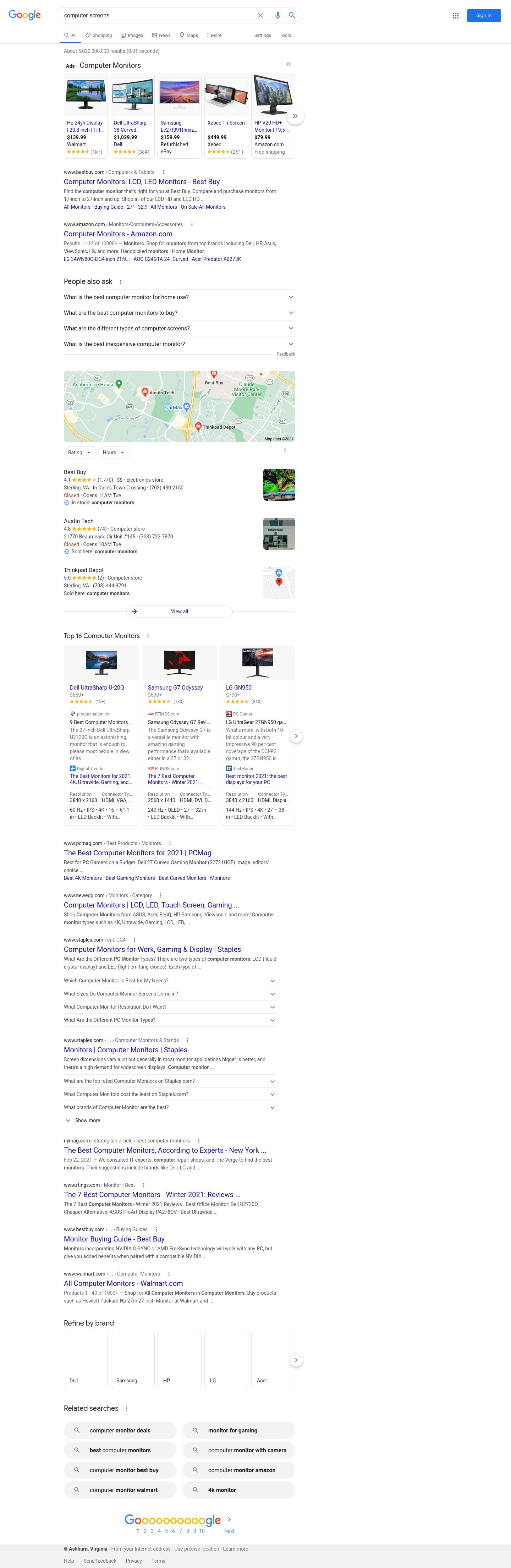Start voice search with the microphone icon
The width and height of the screenshot is (511, 1568).
278,15
